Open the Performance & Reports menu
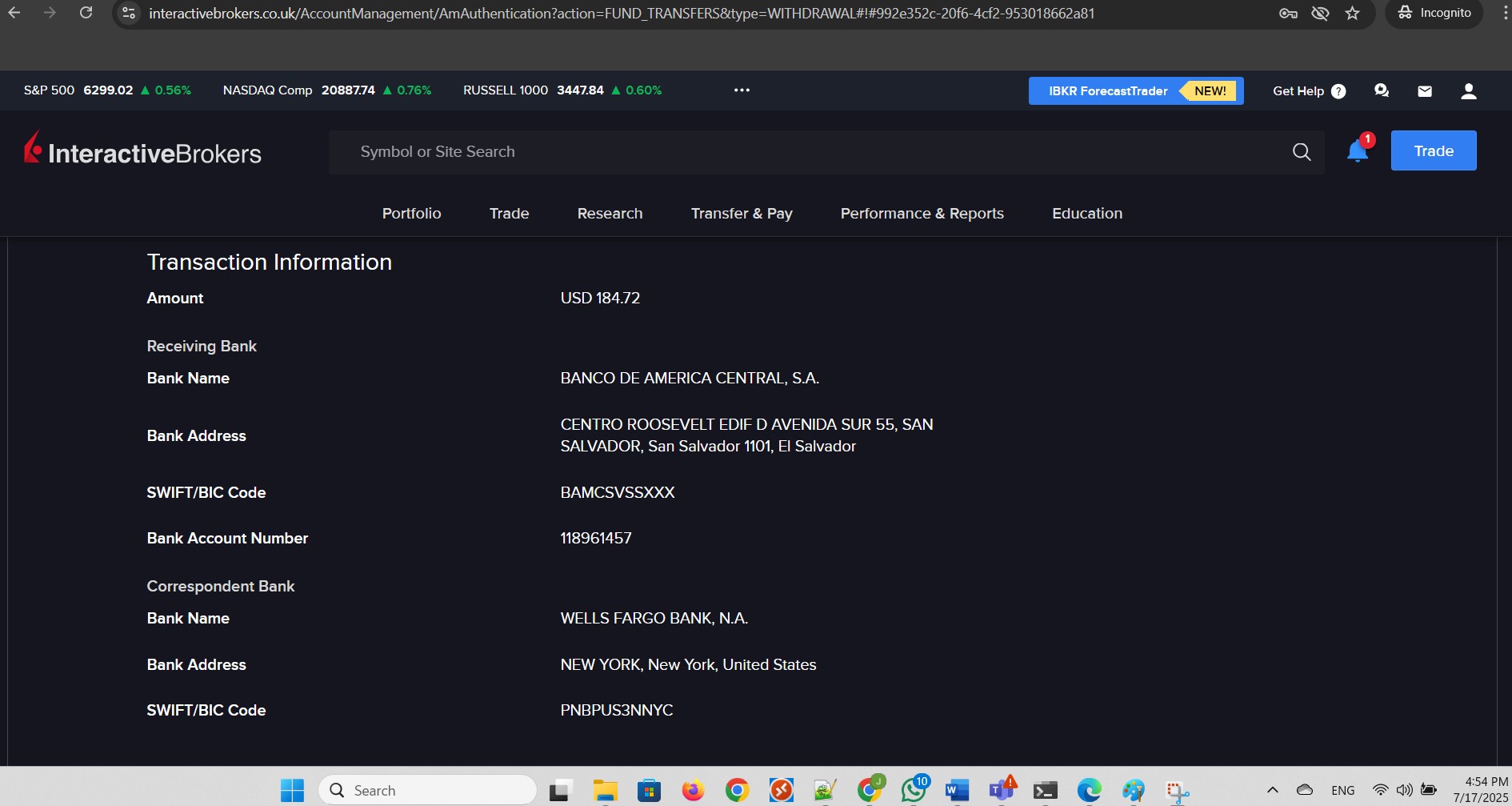The height and width of the screenshot is (806, 1512). [922, 214]
